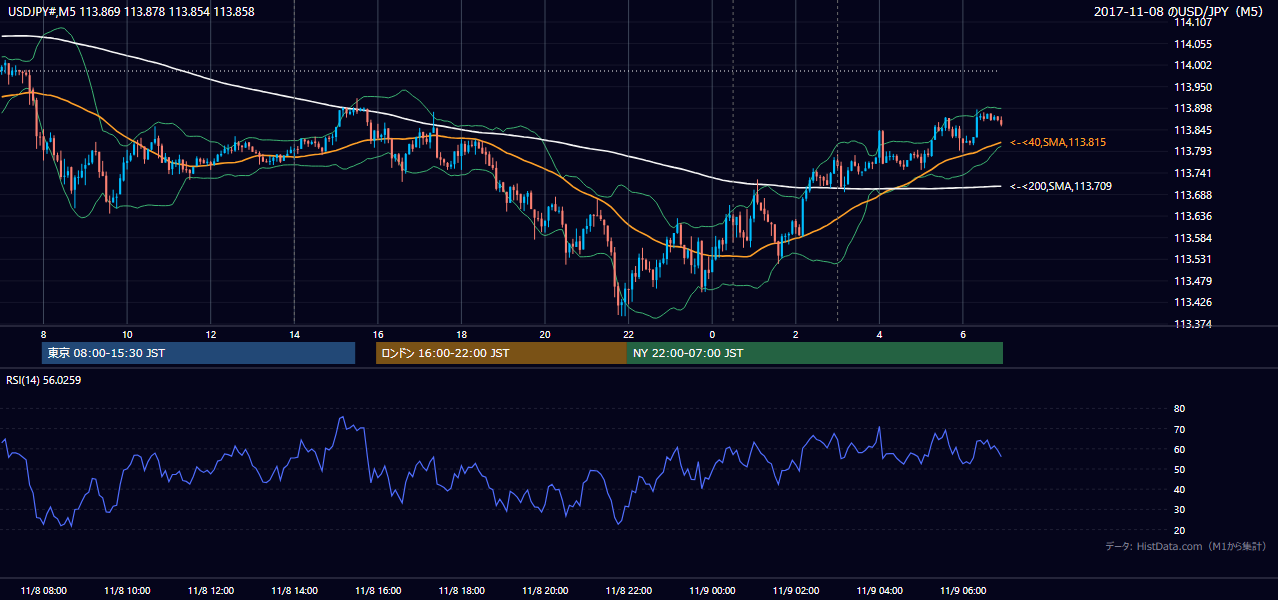Click the 113.741 price axis label
The image size is (1278, 600).
pos(1193,173)
